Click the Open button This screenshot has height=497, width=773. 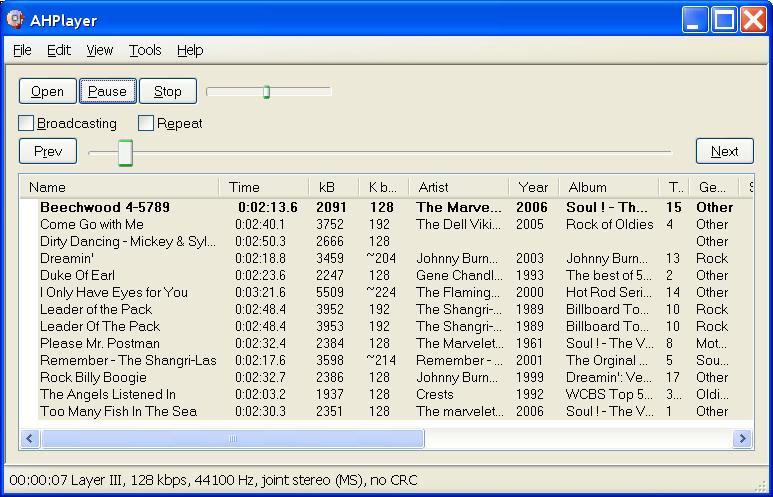click(x=48, y=91)
